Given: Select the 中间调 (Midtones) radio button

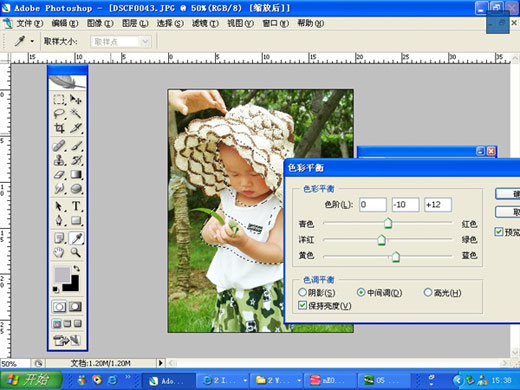Looking at the screenshot, I should tap(361, 292).
